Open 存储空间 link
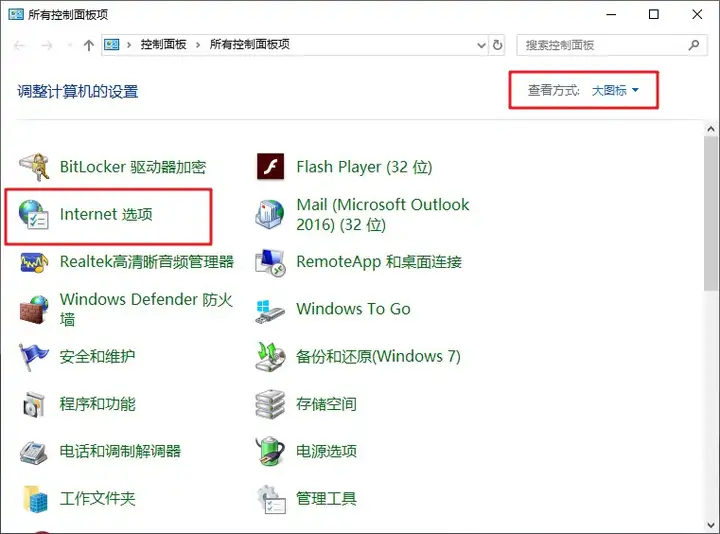This screenshot has height=534, width=720. 326,405
